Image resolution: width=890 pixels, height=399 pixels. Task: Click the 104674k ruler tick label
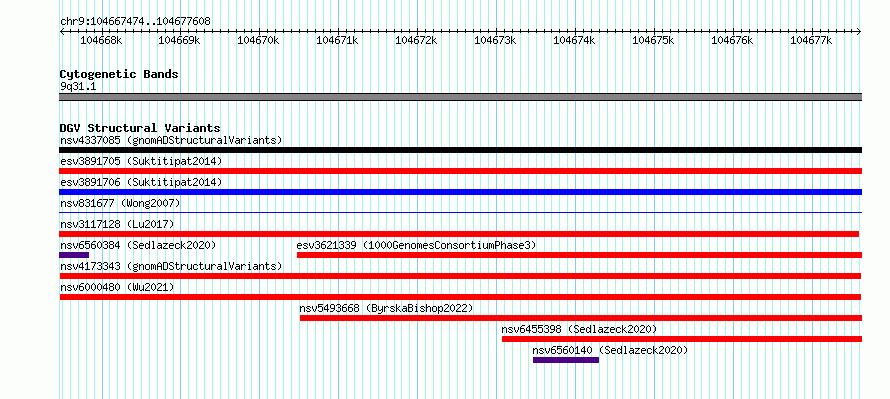pos(574,40)
